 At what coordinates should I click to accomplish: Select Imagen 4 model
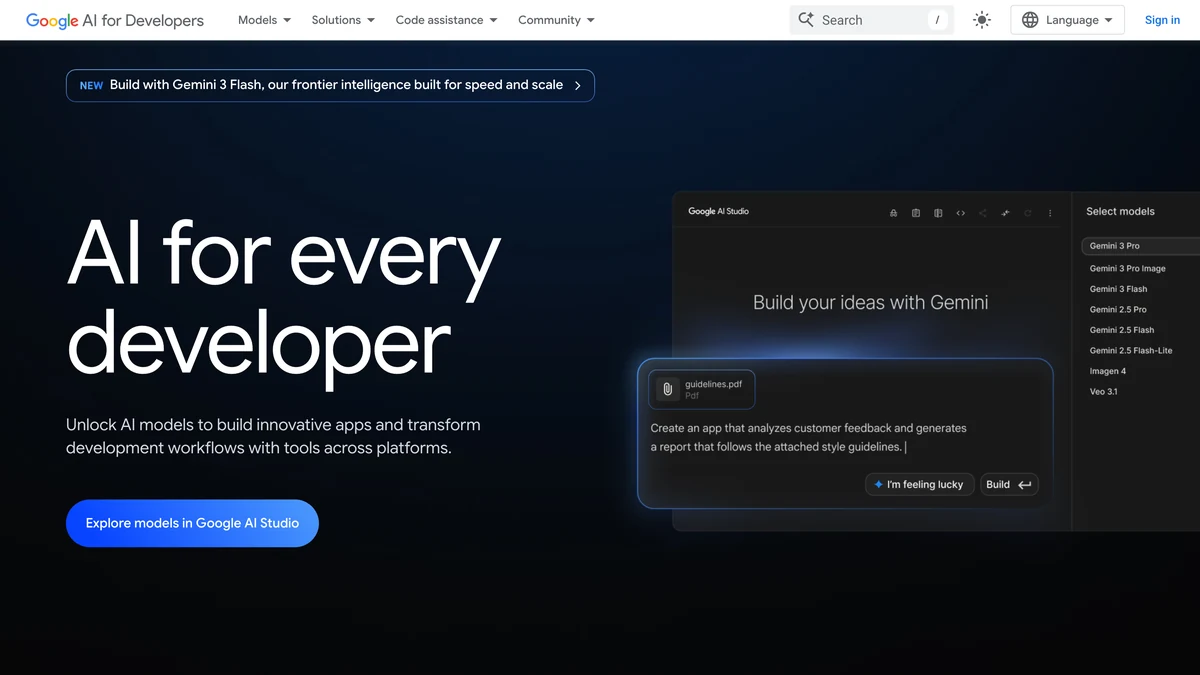1108,371
